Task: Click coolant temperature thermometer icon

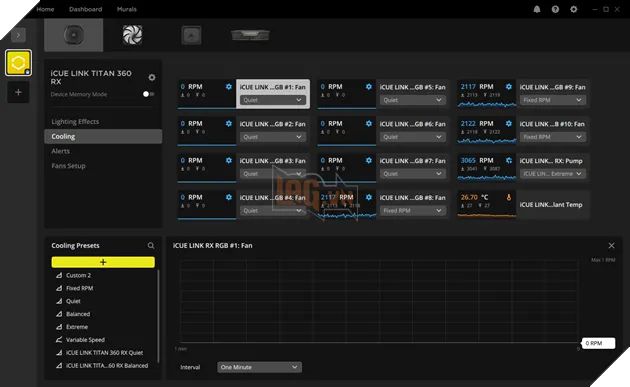Action: coord(509,197)
